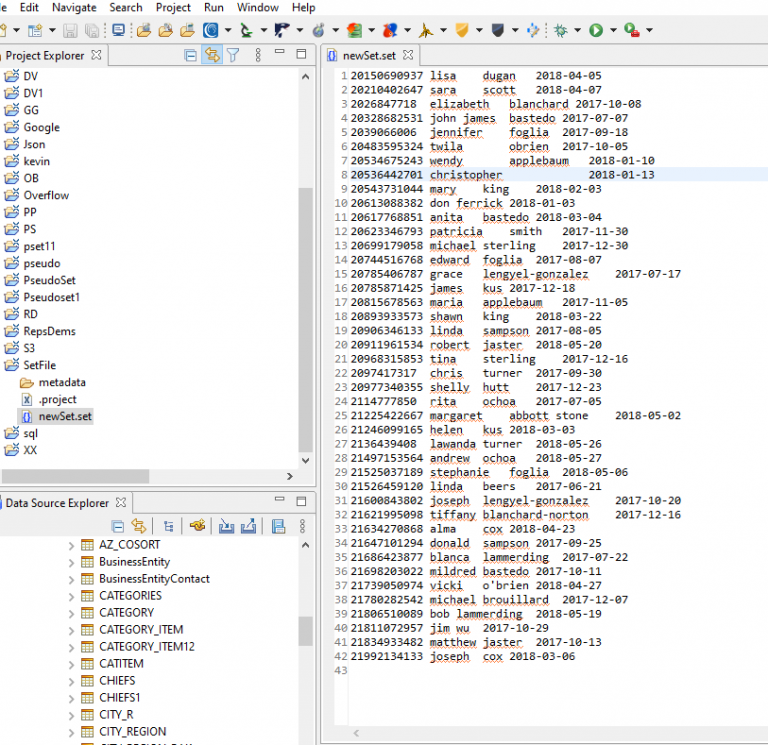Click editor line 25 text margaret
The height and width of the screenshot is (745, 768).
456,416
